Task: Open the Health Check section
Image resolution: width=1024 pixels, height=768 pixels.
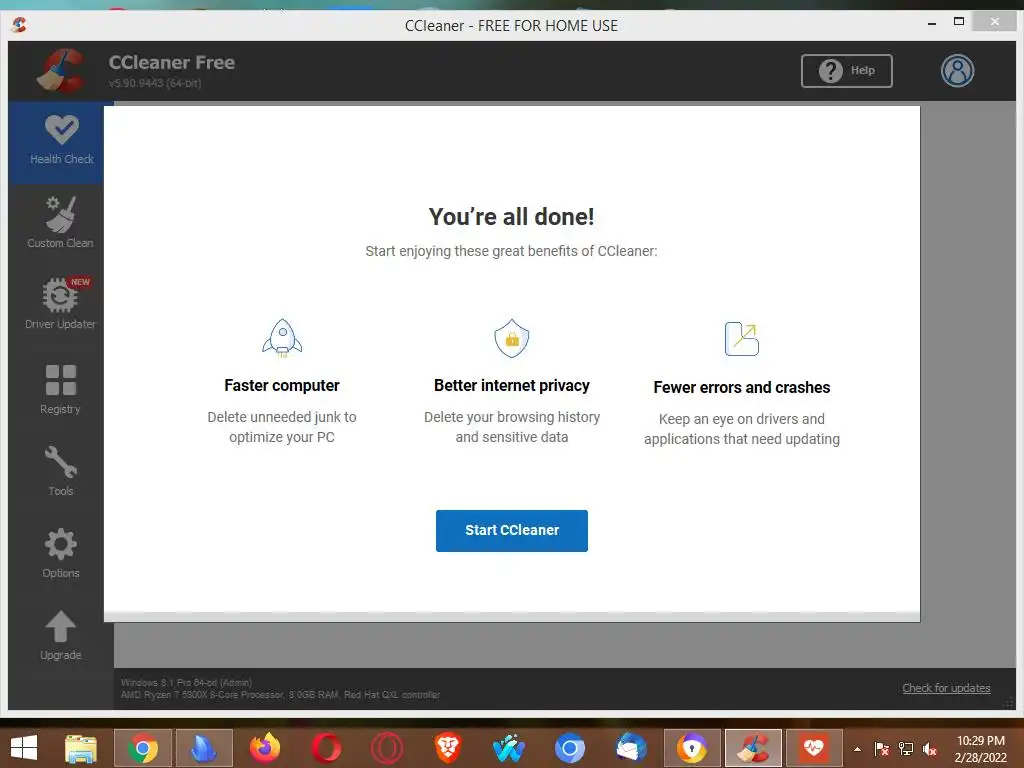Action: 61,141
